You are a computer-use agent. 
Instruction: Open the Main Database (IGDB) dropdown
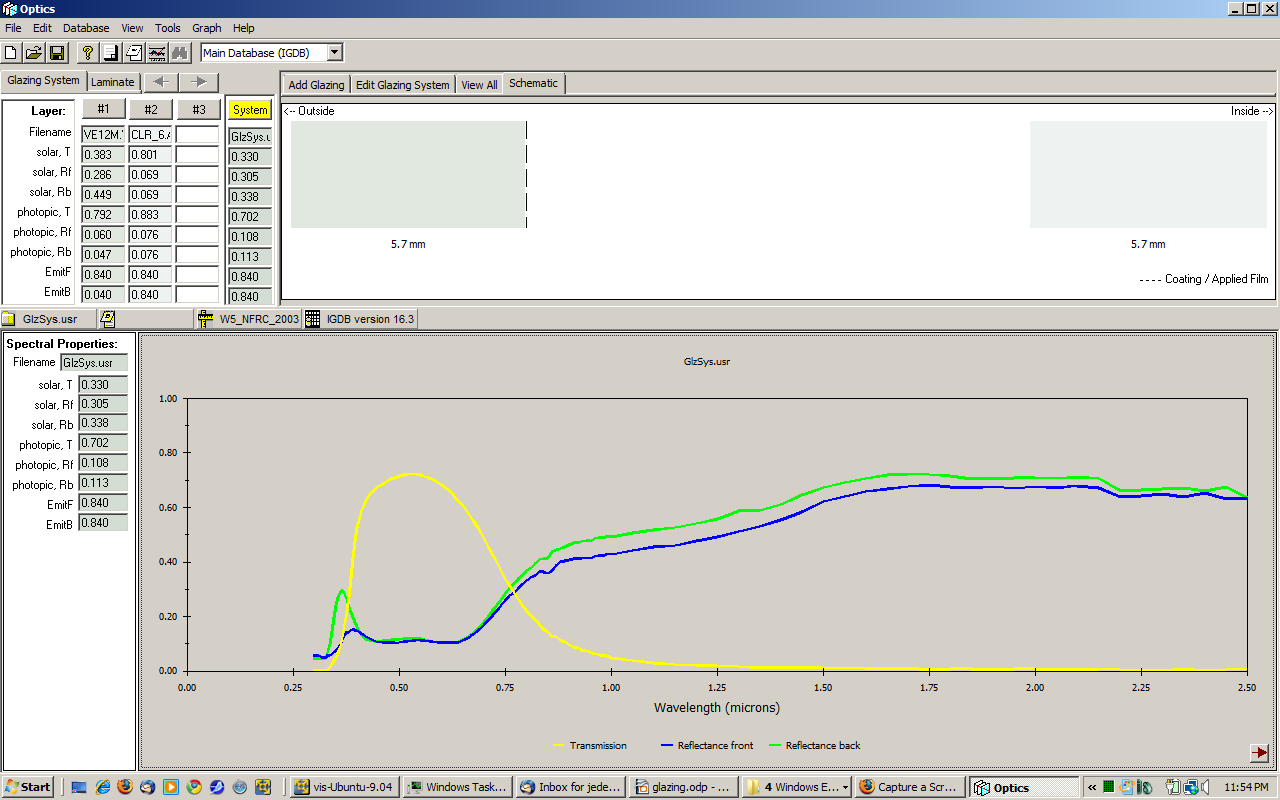(336, 52)
